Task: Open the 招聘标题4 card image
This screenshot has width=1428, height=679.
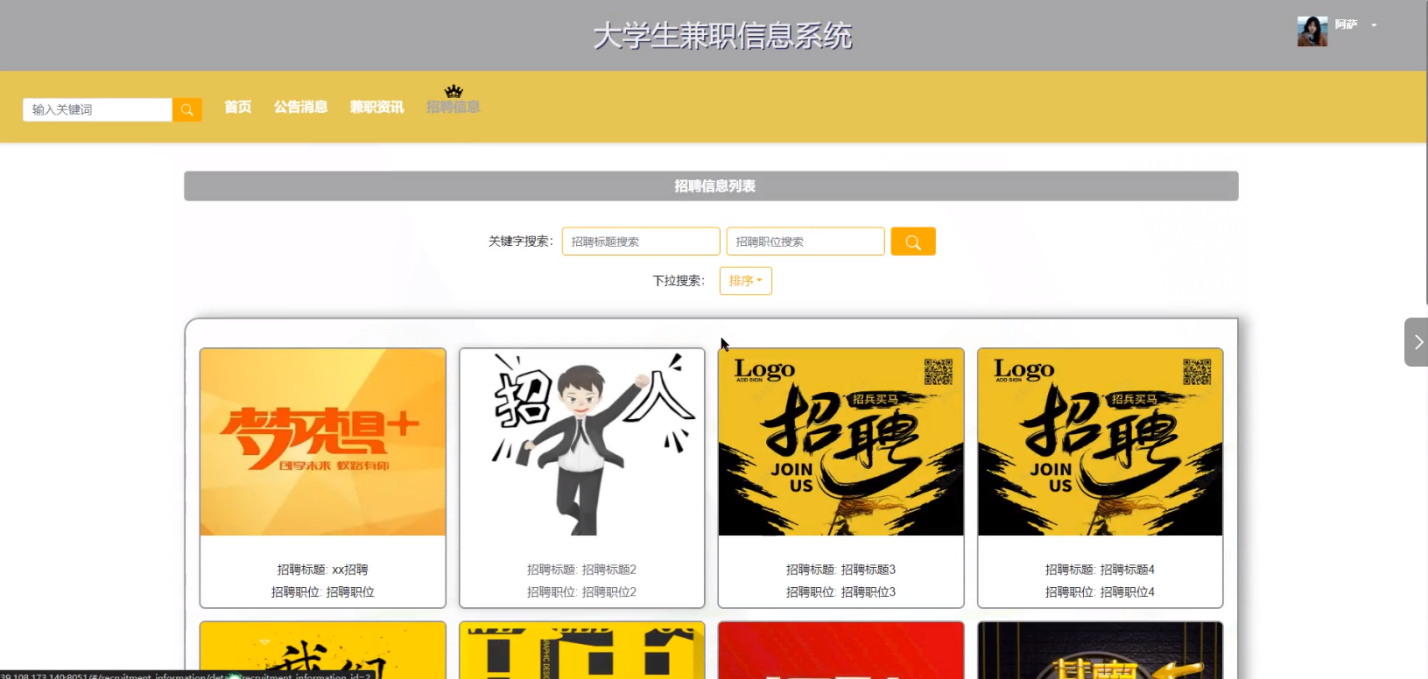Action: pyautogui.click(x=1100, y=442)
